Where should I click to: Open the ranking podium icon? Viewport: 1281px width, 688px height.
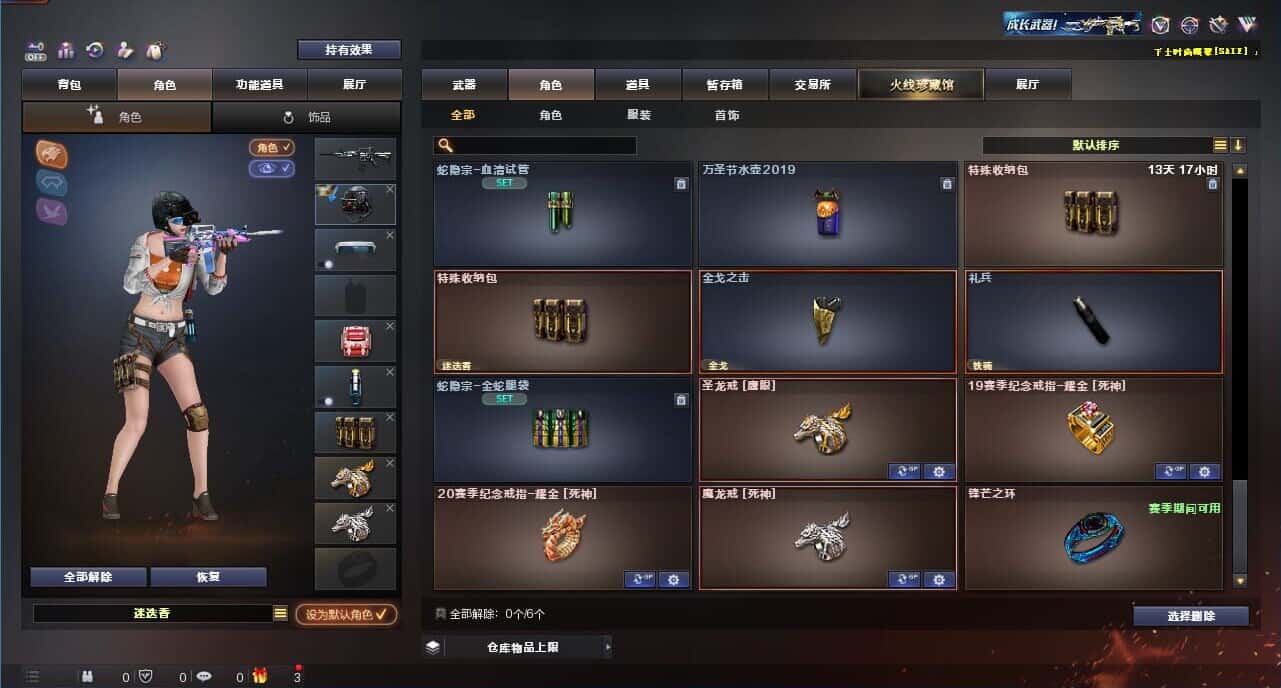point(67,50)
